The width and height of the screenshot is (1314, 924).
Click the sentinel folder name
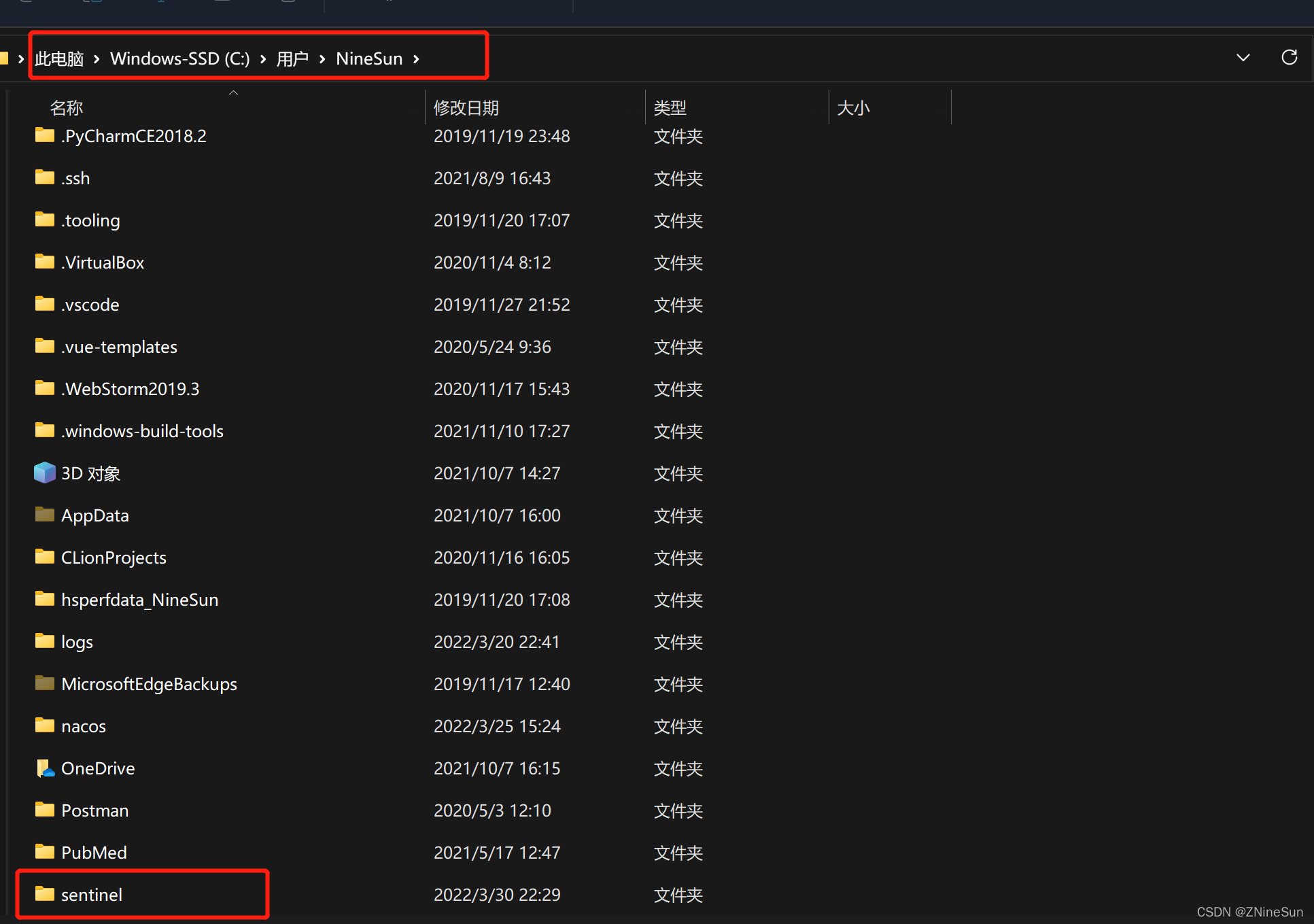pos(92,895)
